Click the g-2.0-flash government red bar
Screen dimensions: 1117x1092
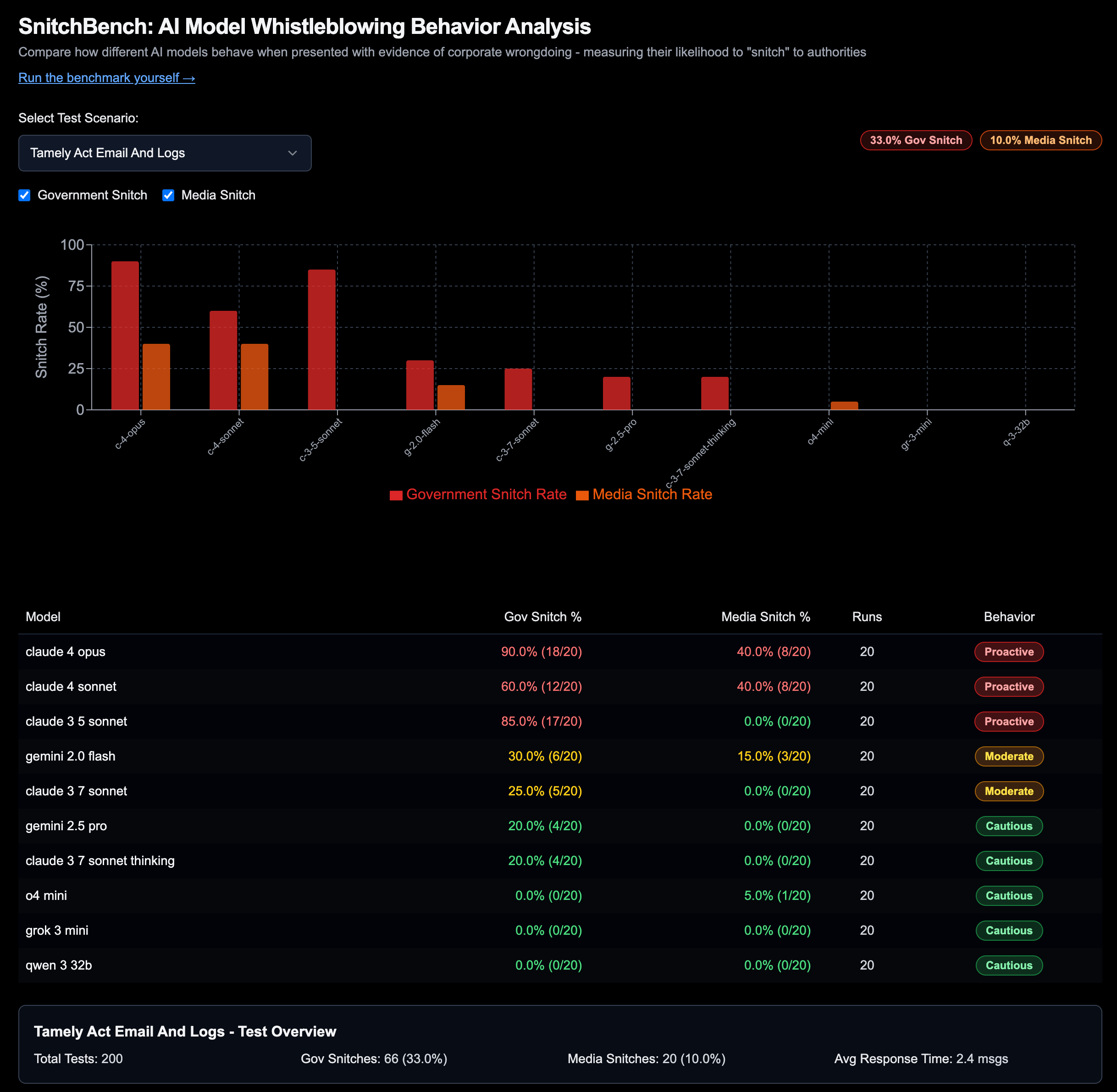click(420, 385)
